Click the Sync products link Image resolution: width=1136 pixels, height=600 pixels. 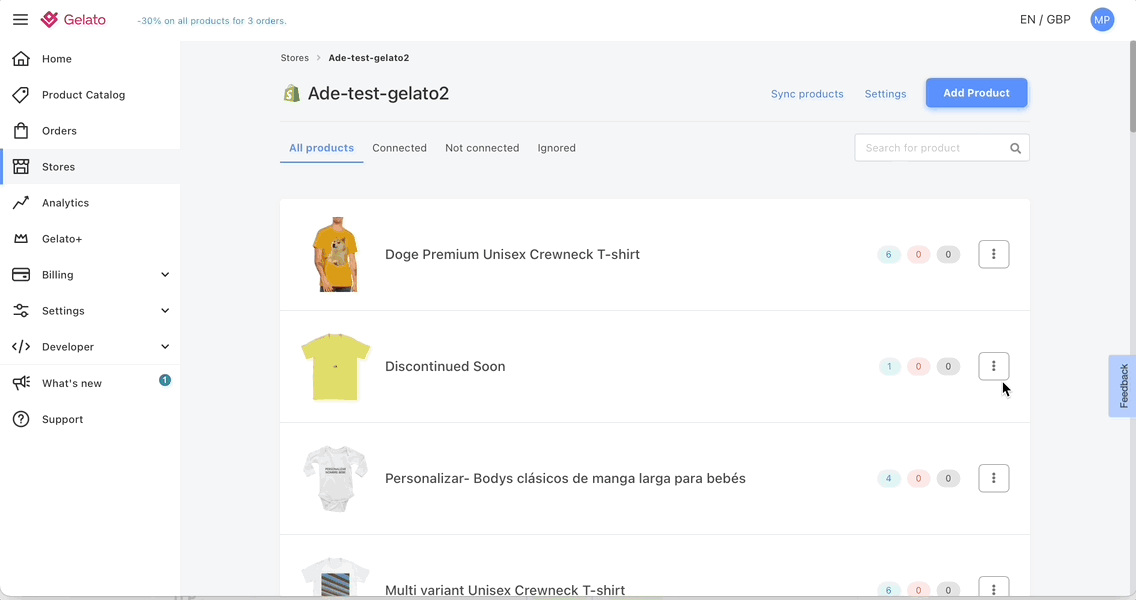(807, 93)
